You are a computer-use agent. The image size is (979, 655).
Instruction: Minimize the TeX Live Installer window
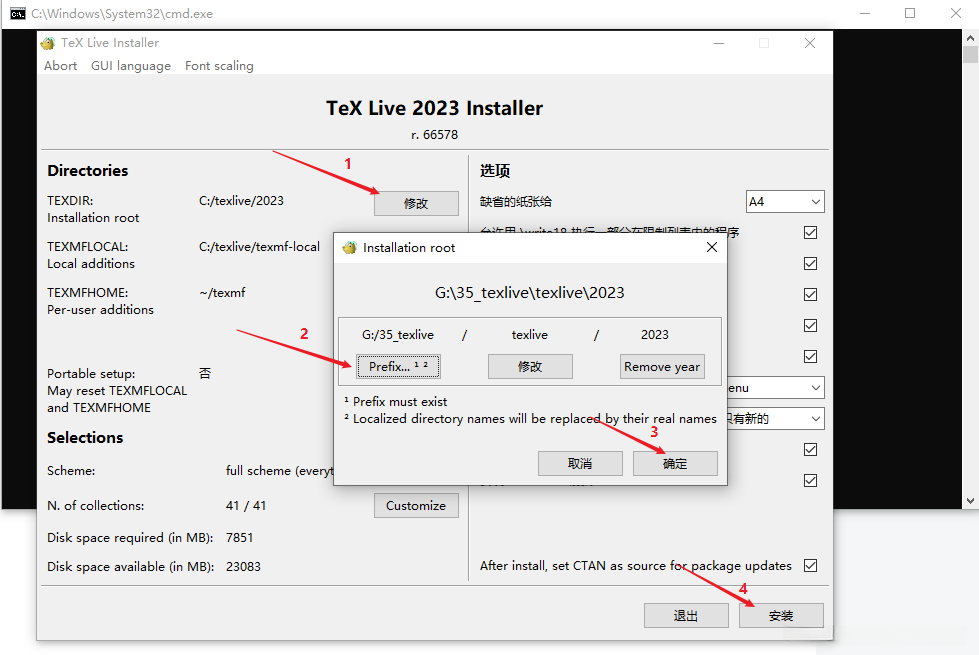pyautogui.click(x=719, y=43)
